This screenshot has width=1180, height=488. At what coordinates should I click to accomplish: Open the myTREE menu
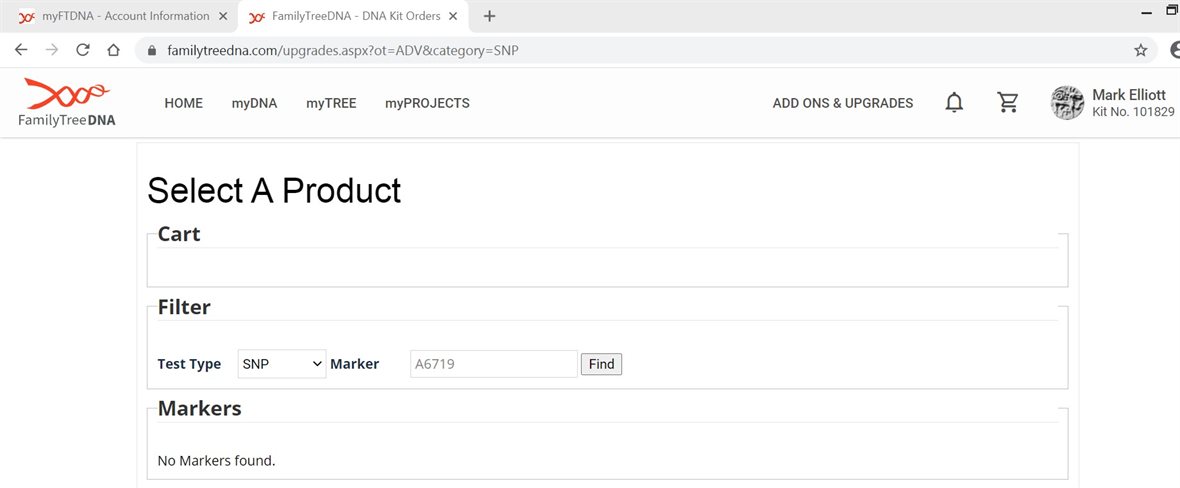[331, 103]
